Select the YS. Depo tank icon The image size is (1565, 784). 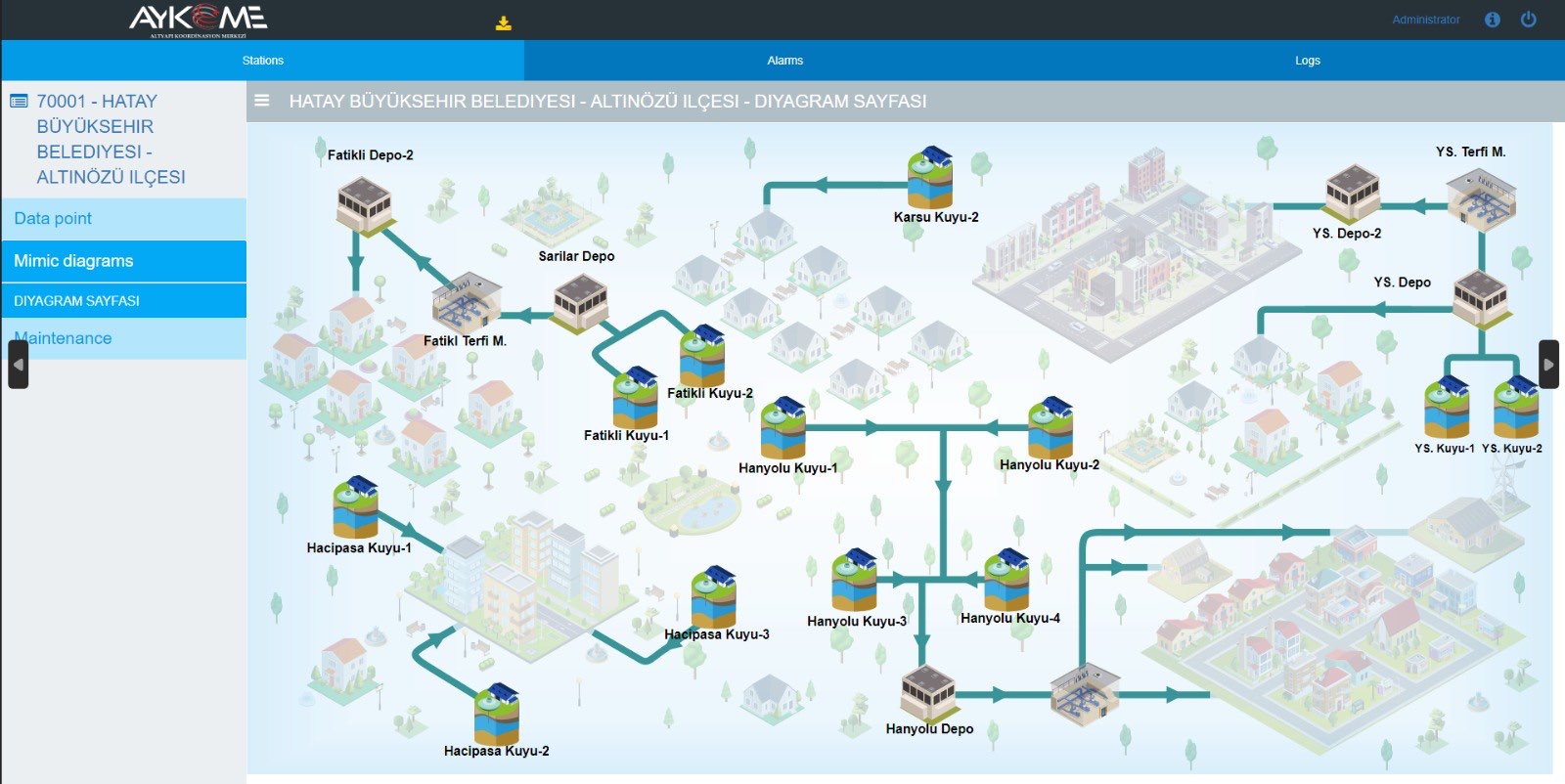pyautogui.click(x=1481, y=298)
